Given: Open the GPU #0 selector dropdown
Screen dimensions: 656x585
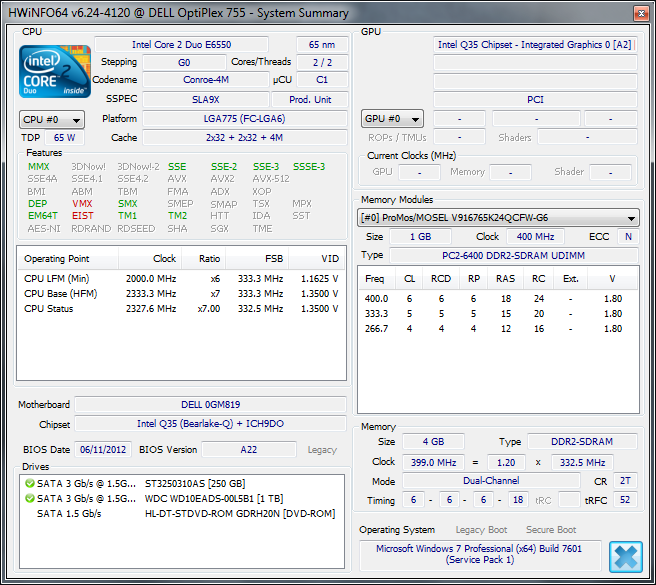Looking at the screenshot, I should (x=392, y=119).
